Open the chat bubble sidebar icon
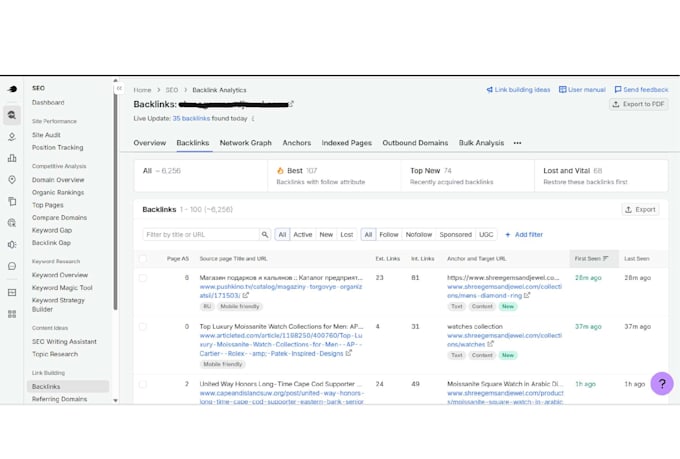 [12, 266]
